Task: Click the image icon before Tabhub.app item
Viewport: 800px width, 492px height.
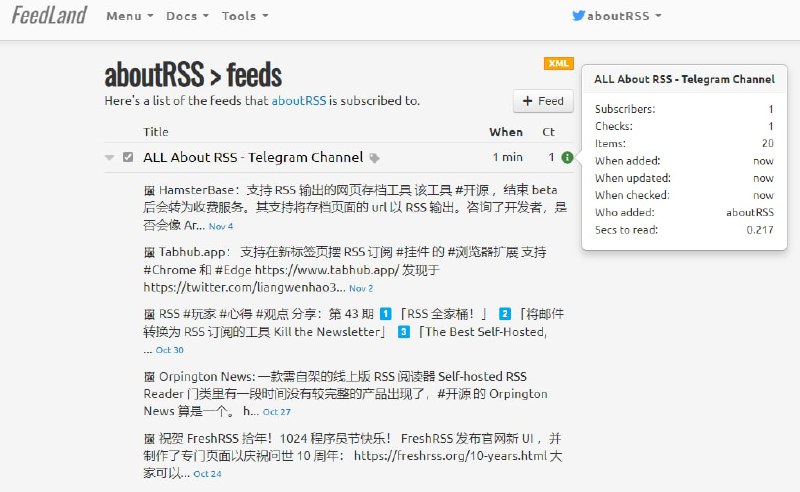Action: 149,252
